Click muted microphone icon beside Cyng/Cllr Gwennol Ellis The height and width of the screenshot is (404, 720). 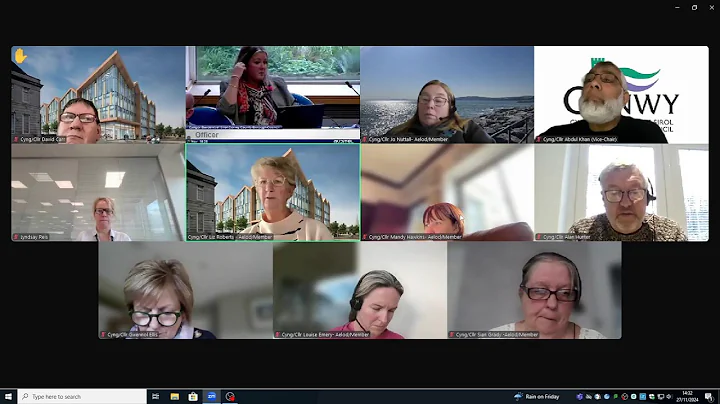click(103, 335)
